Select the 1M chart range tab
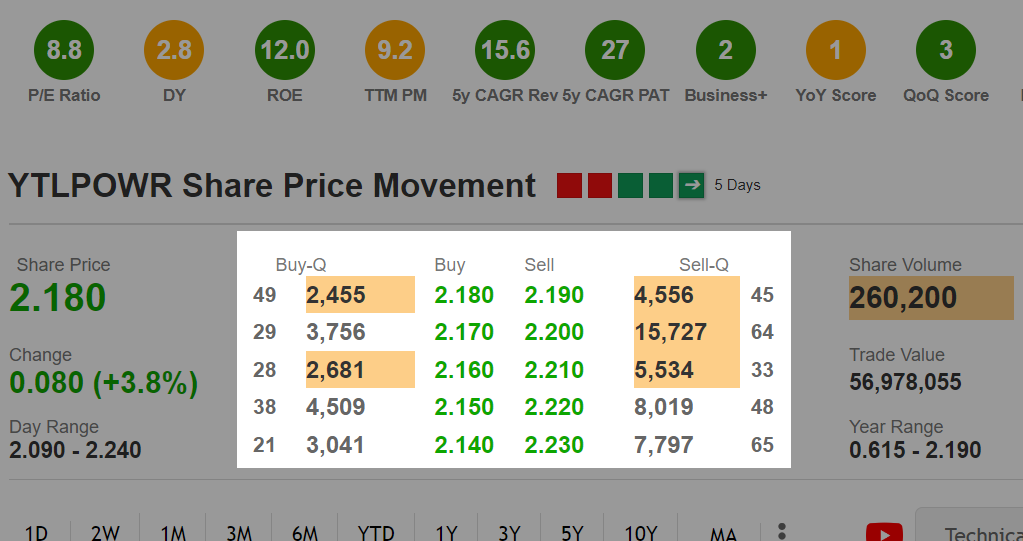1023x541 pixels. click(174, 533)
